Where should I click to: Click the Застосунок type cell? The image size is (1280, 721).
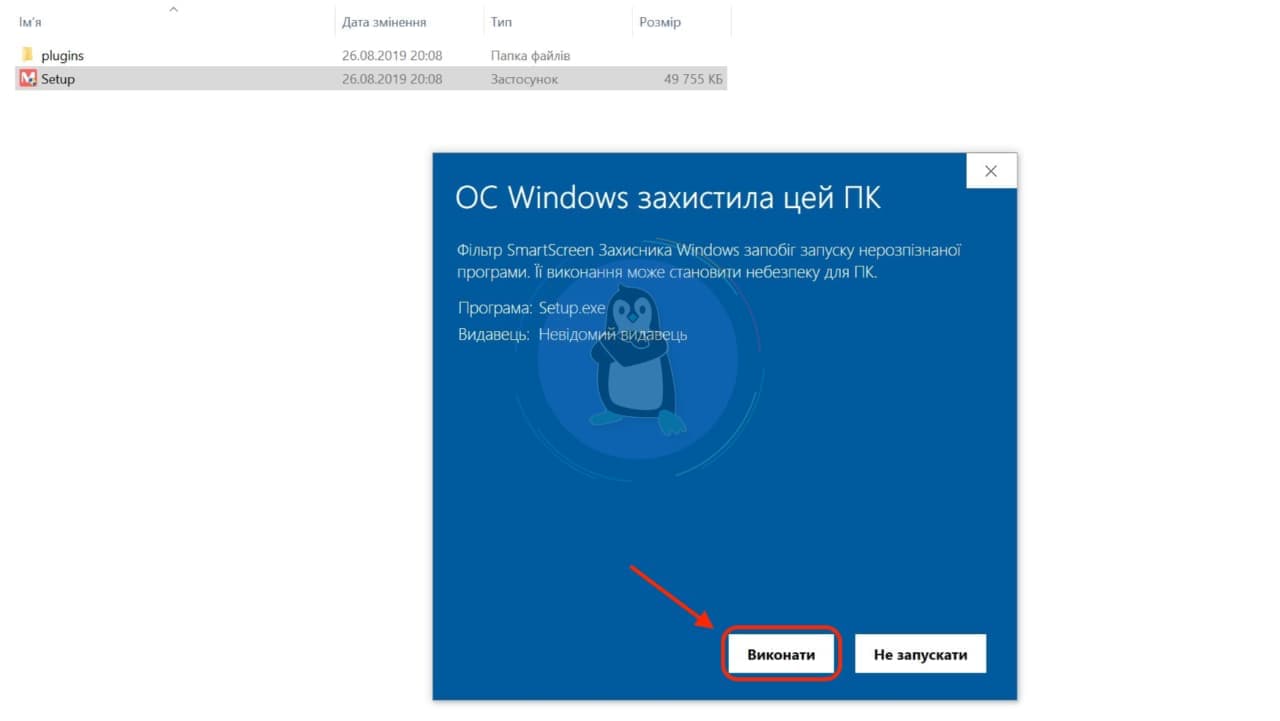[524, 79]
